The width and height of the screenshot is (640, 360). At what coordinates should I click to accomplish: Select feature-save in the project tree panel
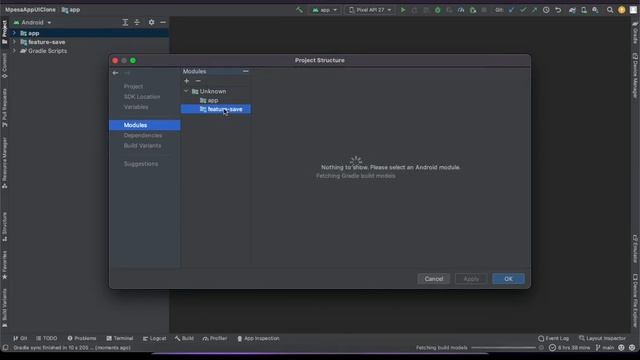[x=47, y=42]
